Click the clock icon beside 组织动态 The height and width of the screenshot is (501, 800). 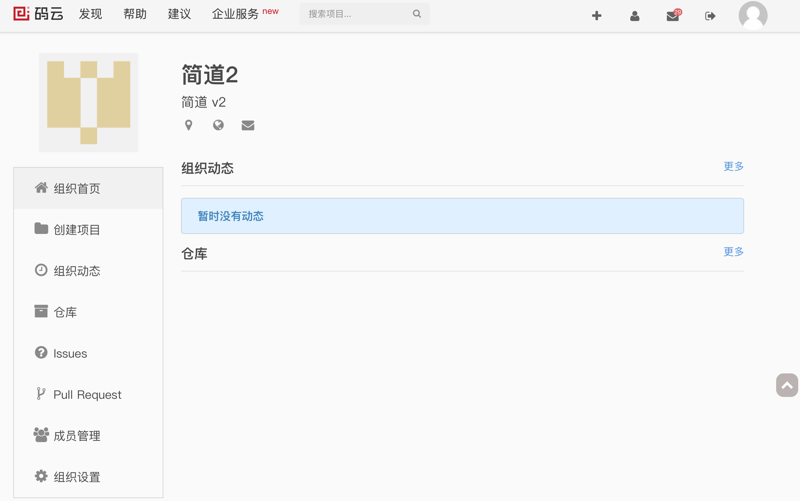coord(41,270)
